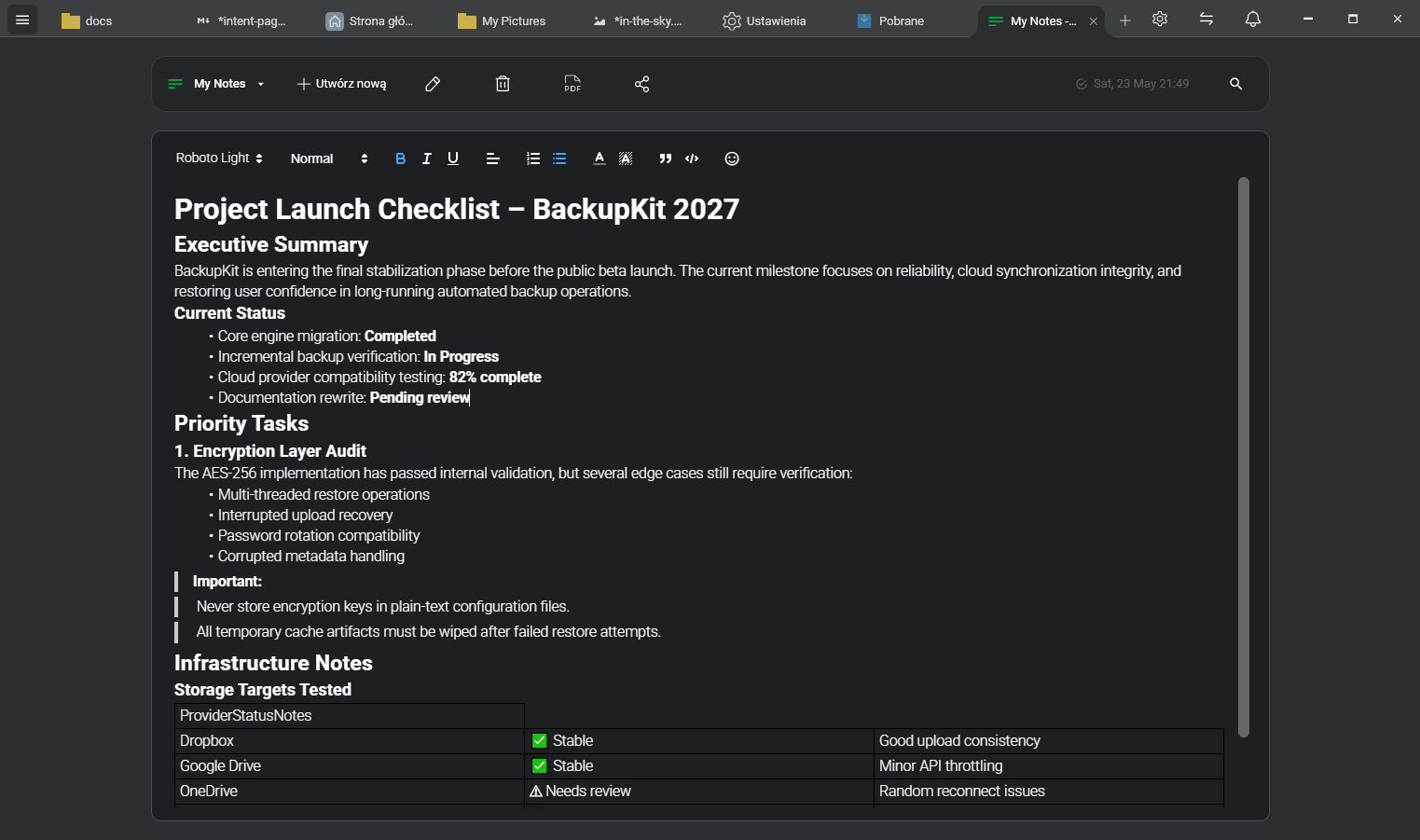Switch to the *in-the-sky... tab
Viewport: 1420px width, 840px height.
pos(638,21)
